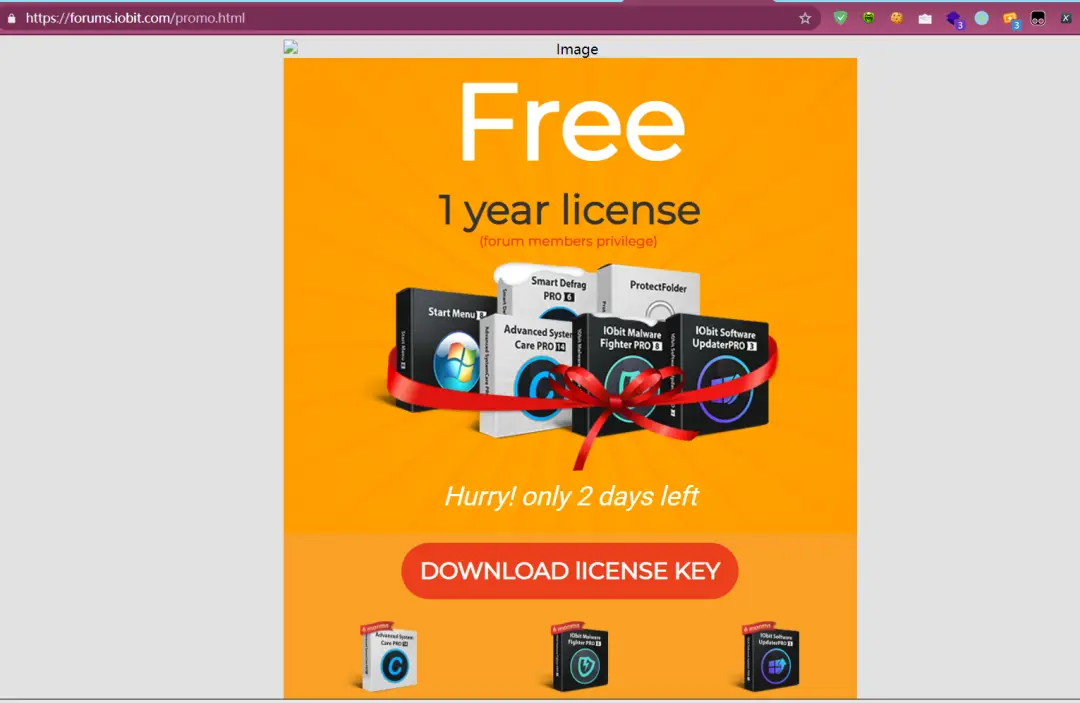Select the 6-month IObit Software Updater thumbnail

pos(771,657)
